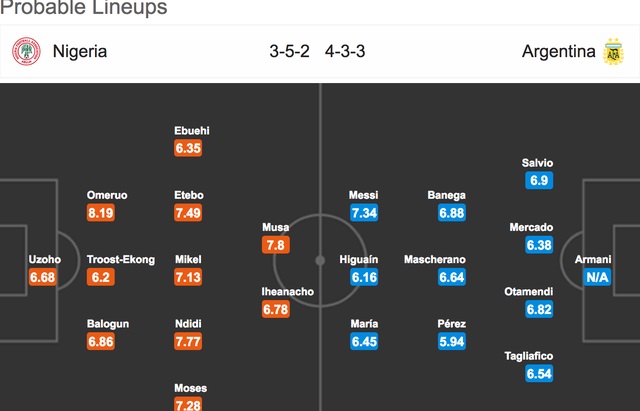This screenshot has width=640, height=411.
Task: Click the Argentina AFA crest icon
Action: pos(613,51)
